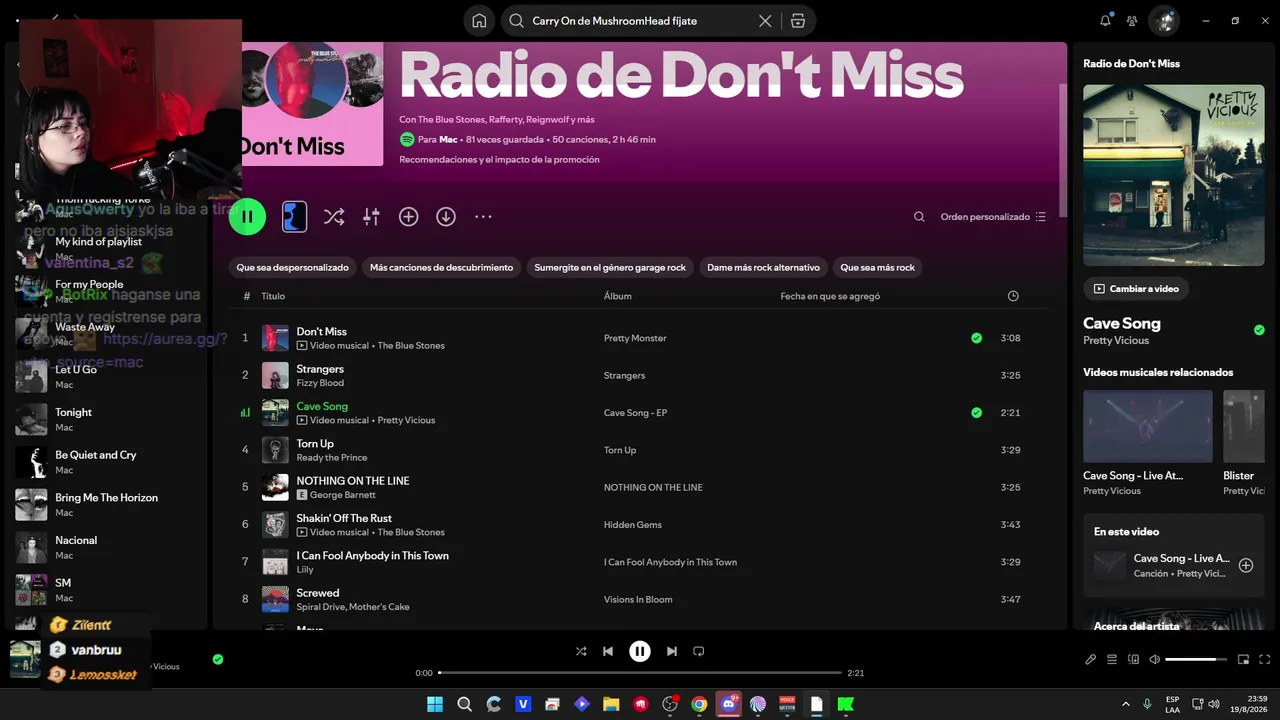Open the playlist tuning sliders icon

click(x=371, y=216)
